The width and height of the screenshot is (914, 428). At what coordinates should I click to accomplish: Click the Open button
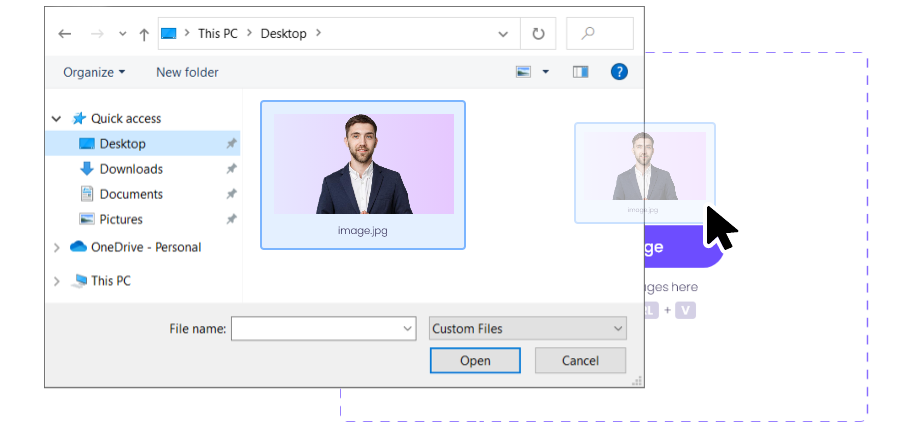[475, 360]
